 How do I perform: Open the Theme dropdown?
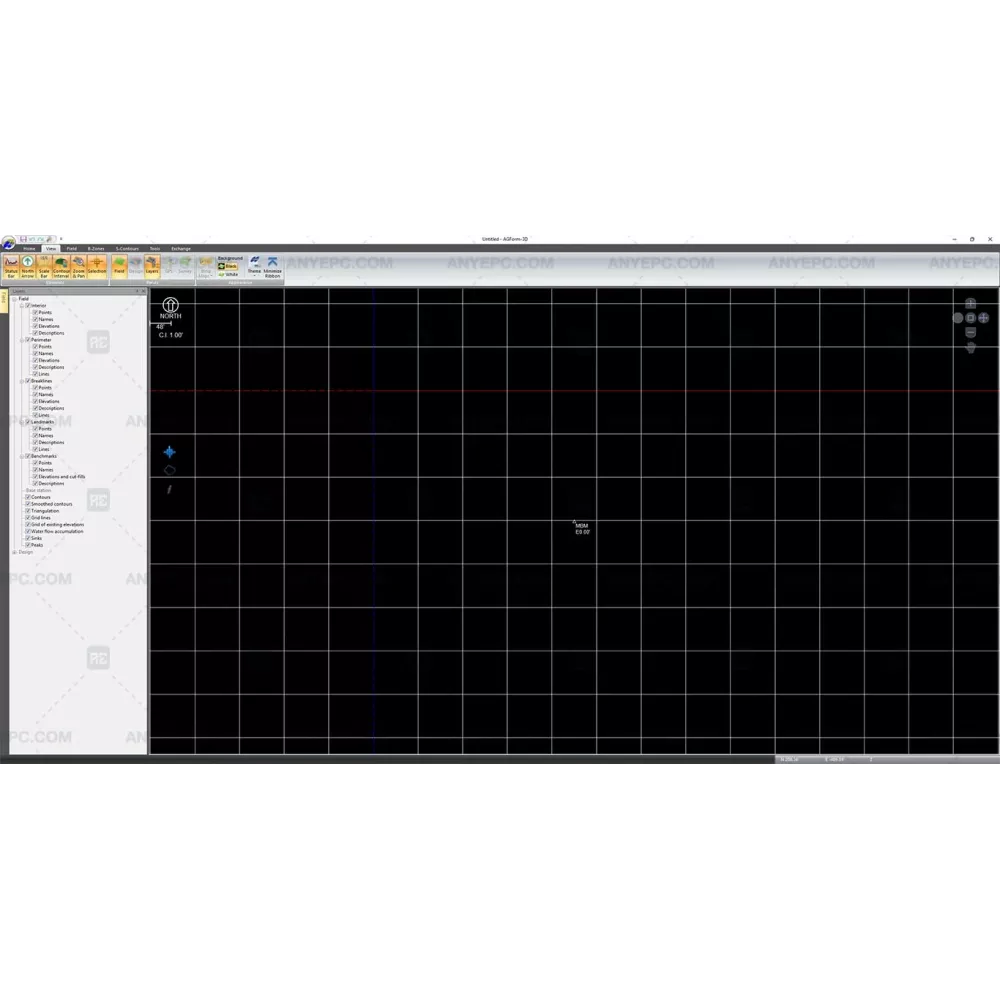tap(254, 266)
